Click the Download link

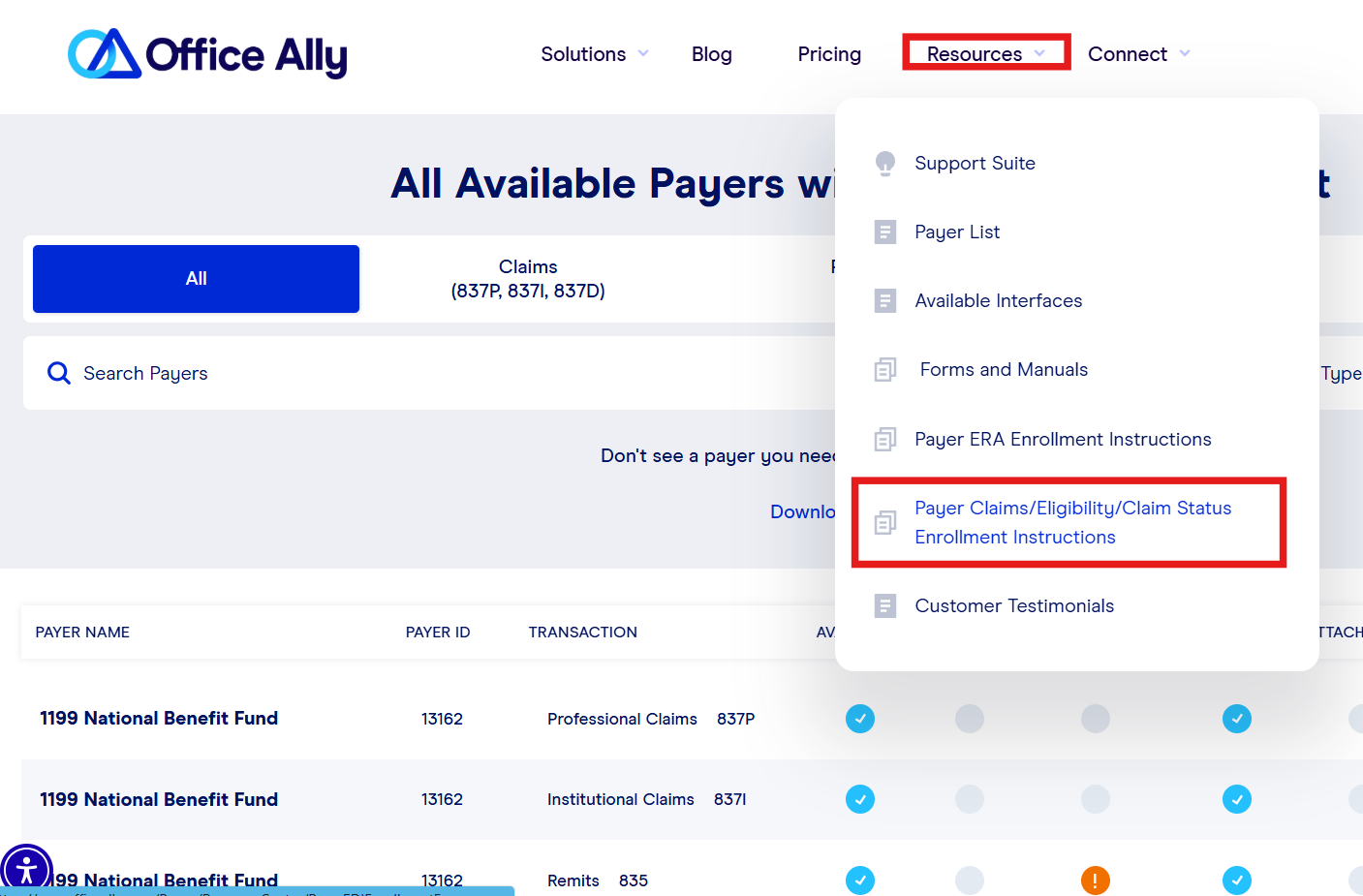click(803, 511)
